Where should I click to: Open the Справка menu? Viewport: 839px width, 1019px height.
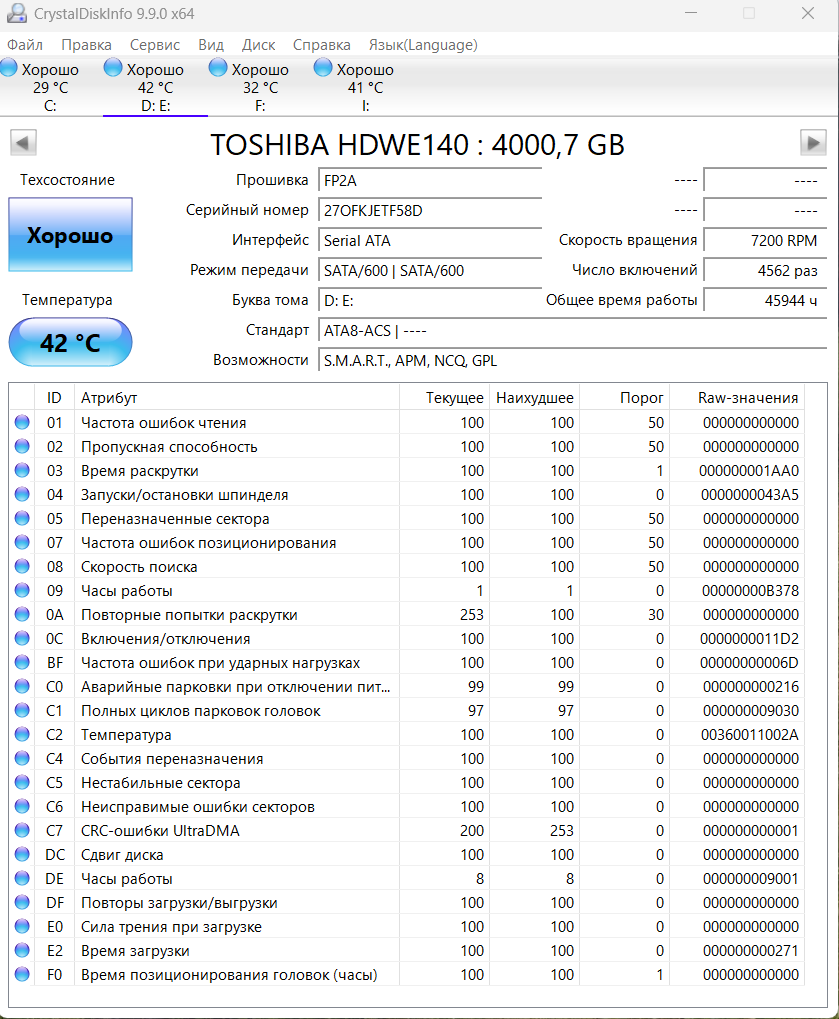322,45
